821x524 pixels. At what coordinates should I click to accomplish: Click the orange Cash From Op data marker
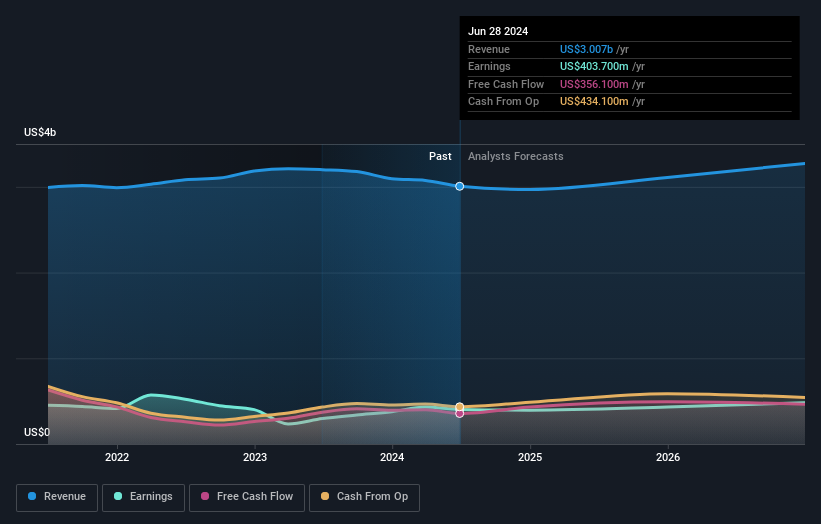[459, 407]
